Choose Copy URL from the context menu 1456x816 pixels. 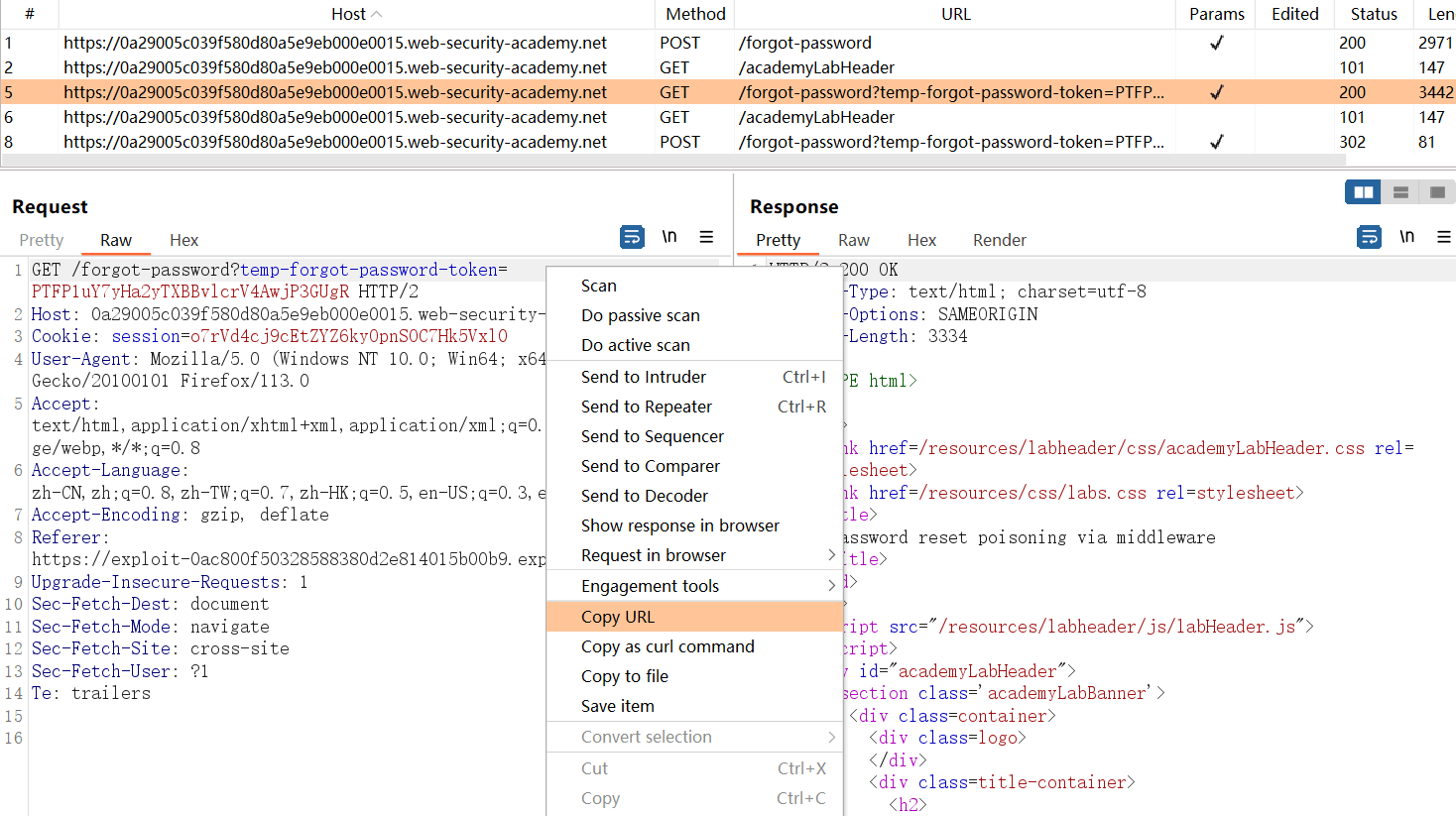[x=618, y=617]
